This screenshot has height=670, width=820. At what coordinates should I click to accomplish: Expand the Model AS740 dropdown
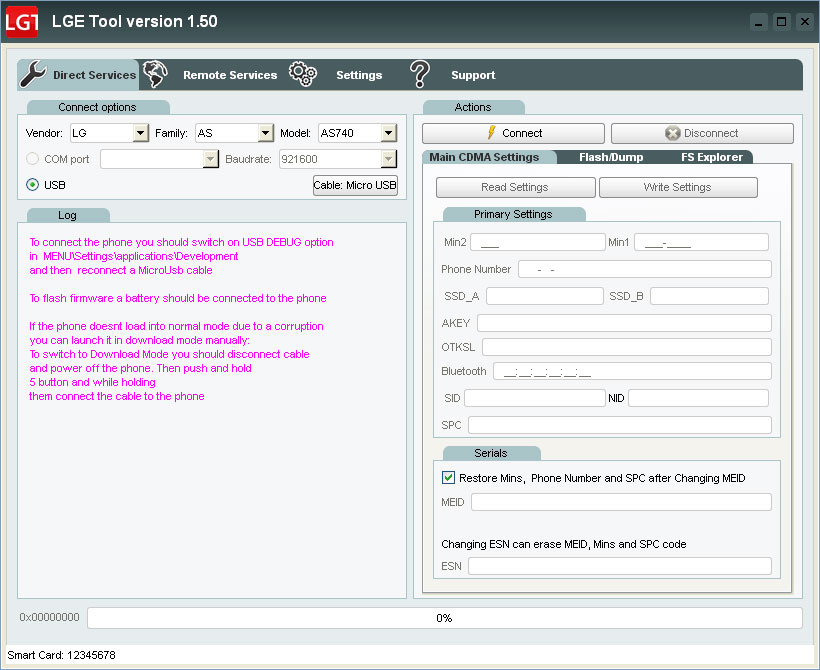point(389,133)
